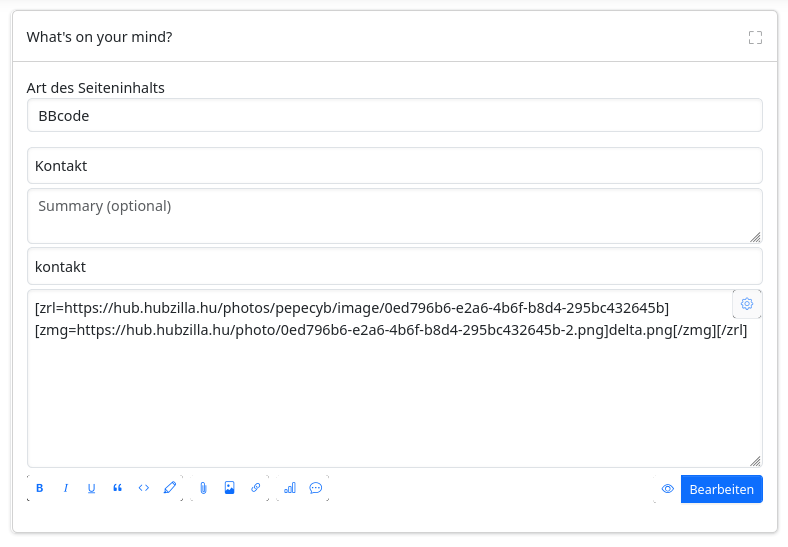This screenshot has width=788, height=547.
Task: Attach a file with paperclip icon
Action: coord(203,488)
